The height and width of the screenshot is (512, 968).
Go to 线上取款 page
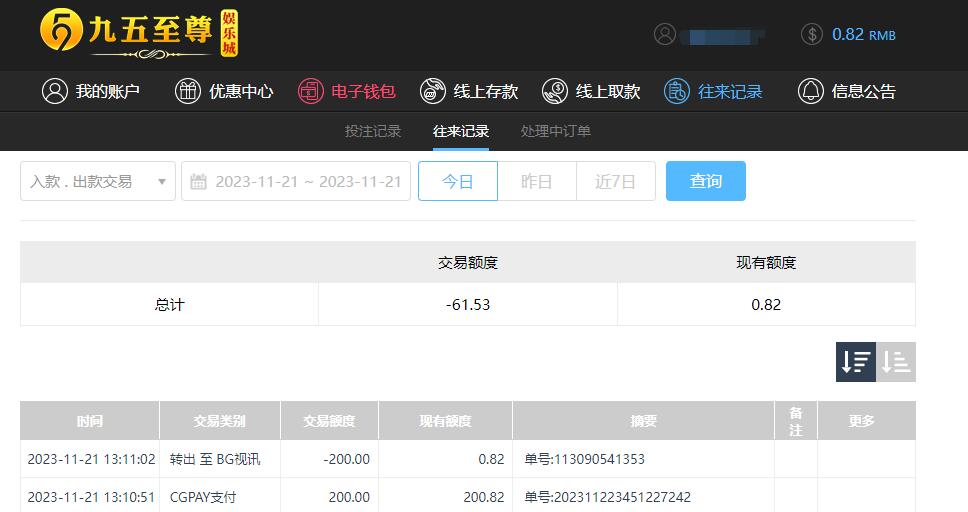click(x=591, y=91)
